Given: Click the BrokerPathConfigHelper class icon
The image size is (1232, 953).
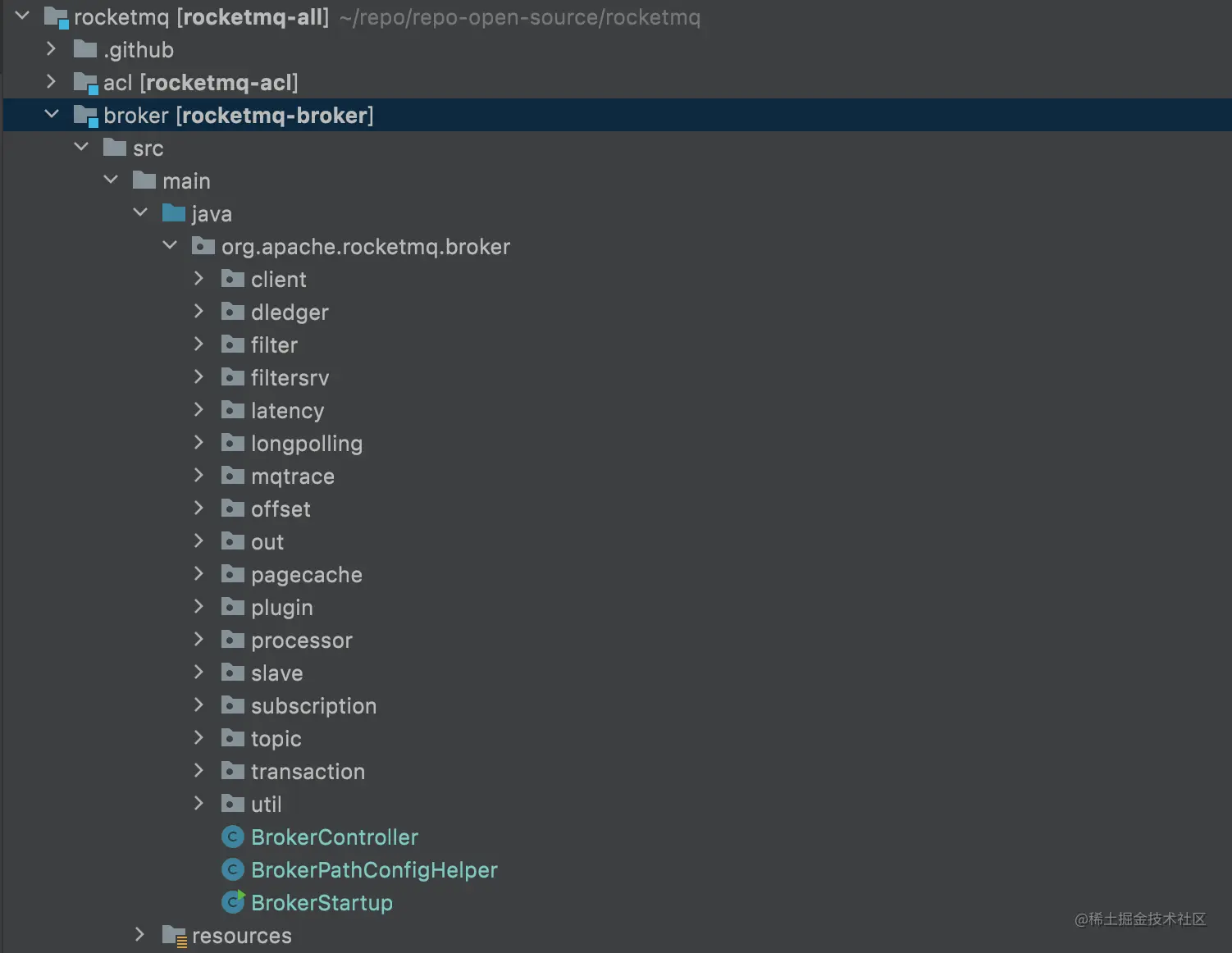Looking at the screenshot, I should 233,869.
